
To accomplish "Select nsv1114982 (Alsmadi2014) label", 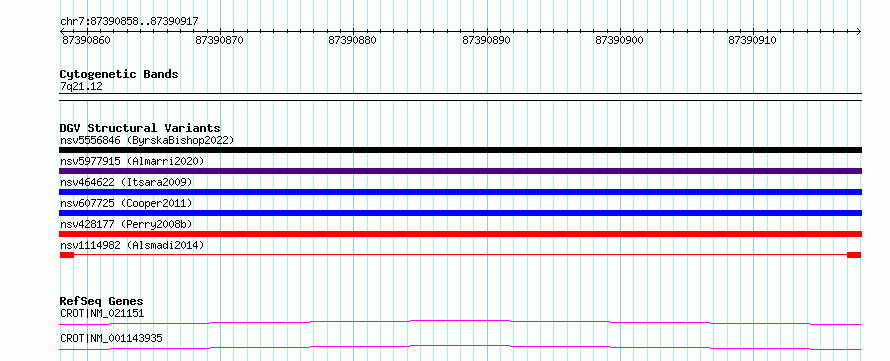I will click(x=132, y=245).
